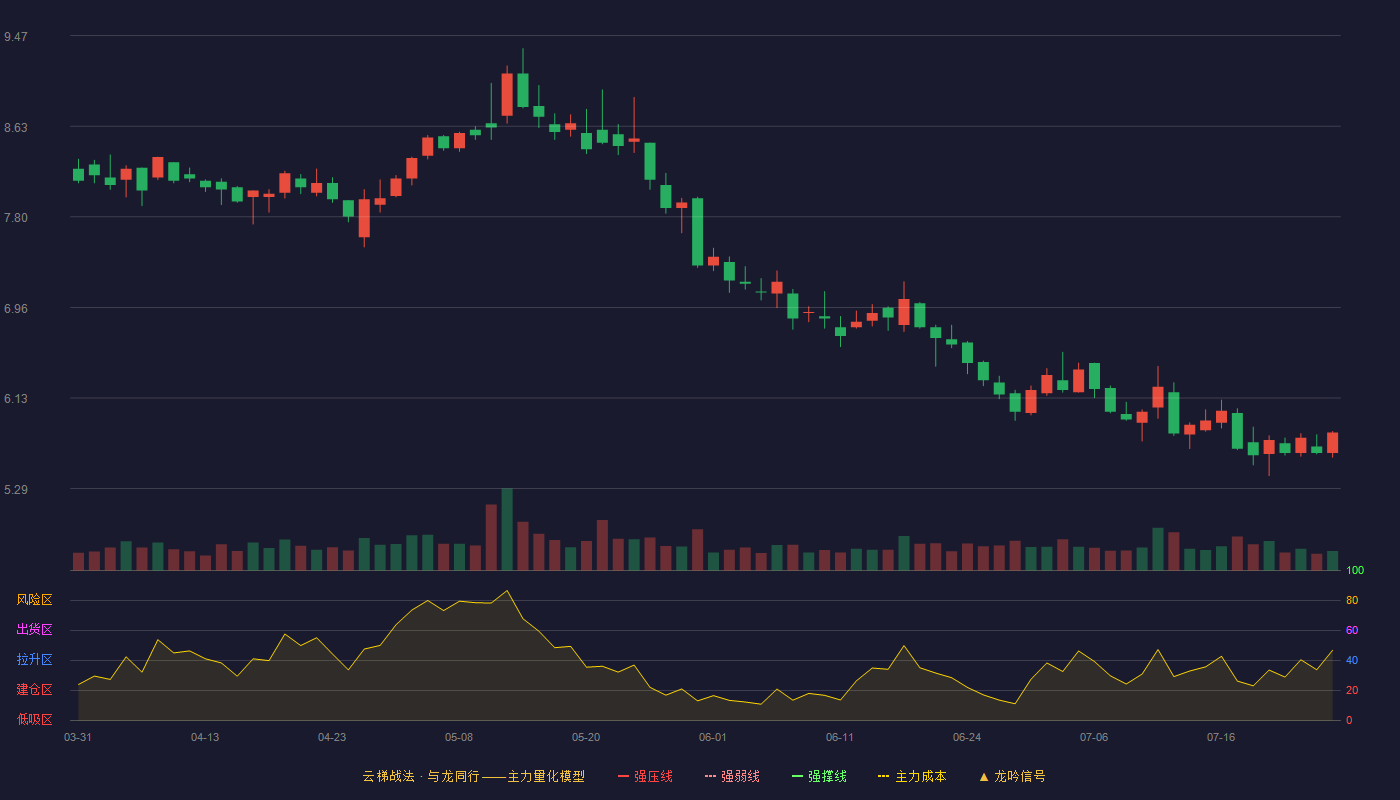Screen dimensions: 1400x800
Task: Click the 05-20 date label
Action: point(586,737)
